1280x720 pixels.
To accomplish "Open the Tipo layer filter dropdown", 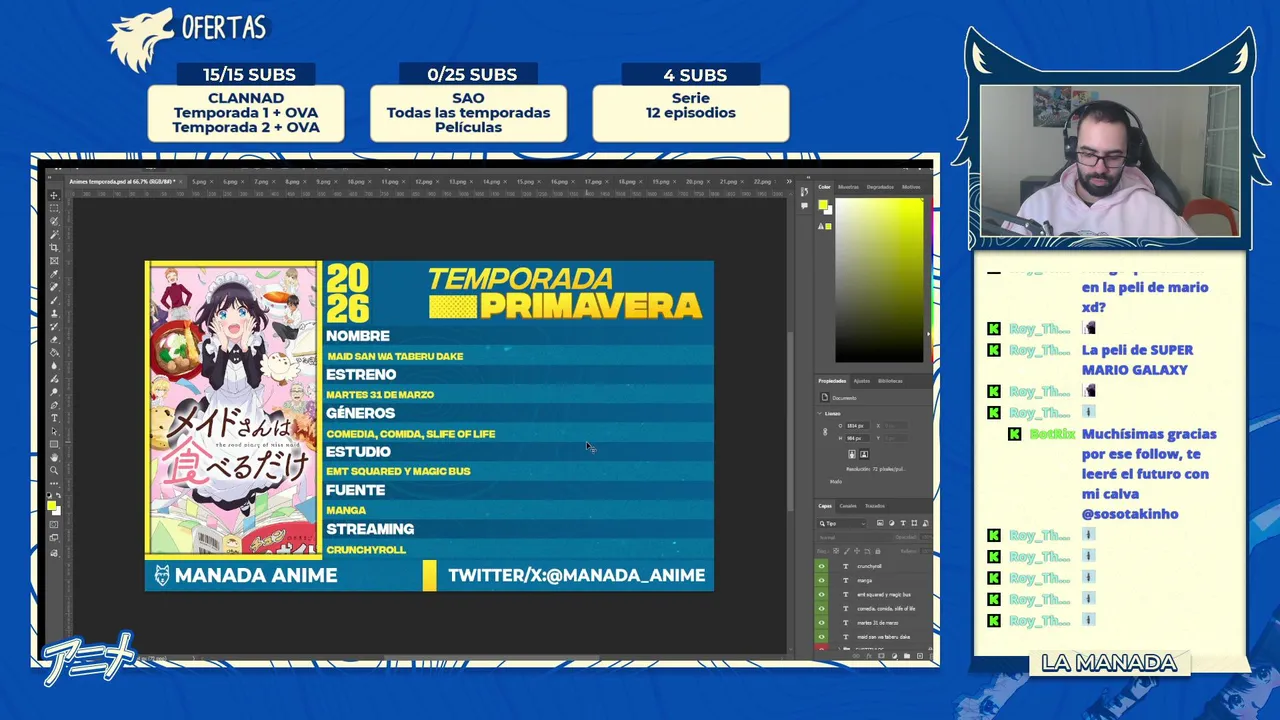I will (x=842, y=523).
